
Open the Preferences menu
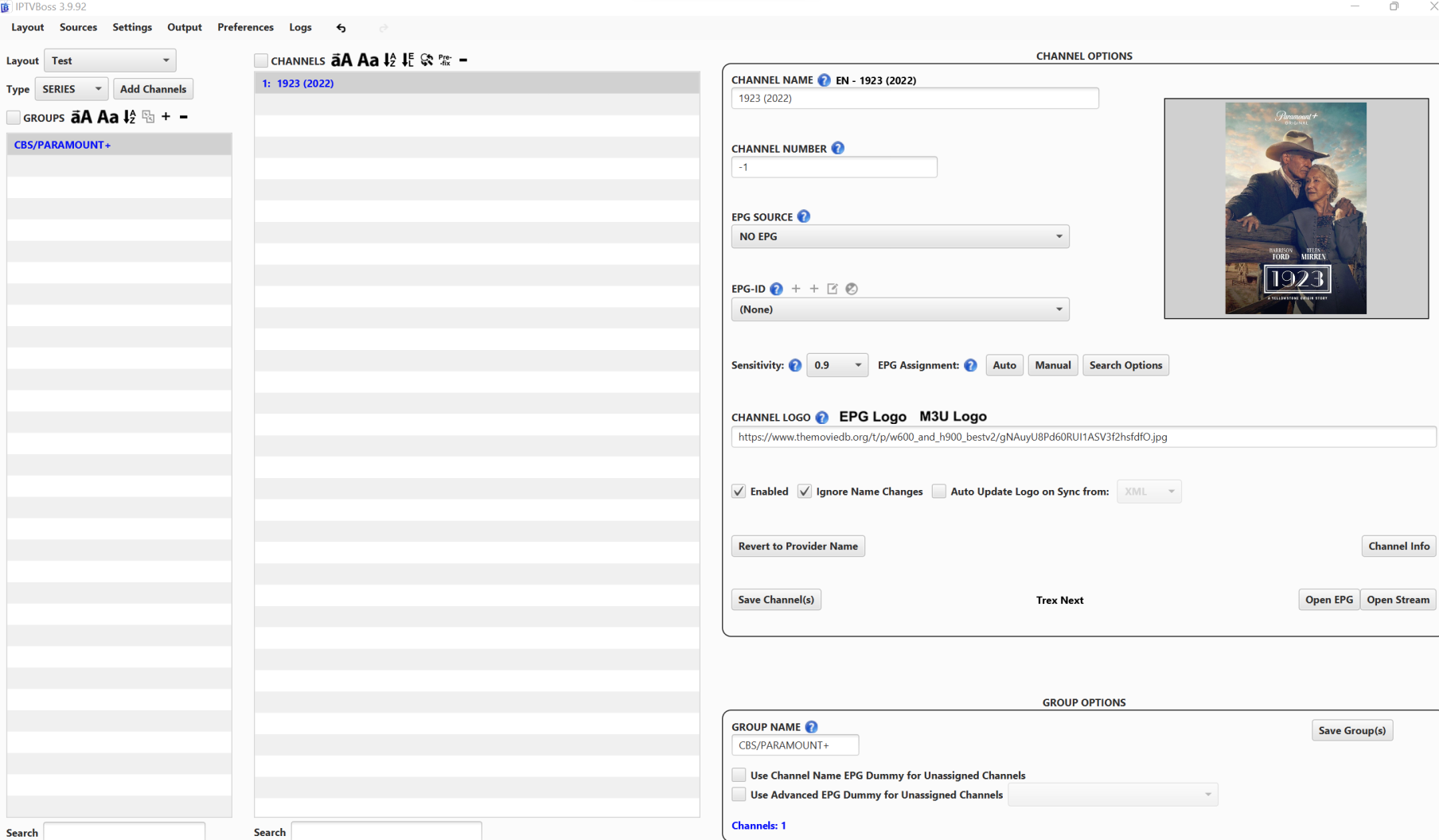point(245,27)
